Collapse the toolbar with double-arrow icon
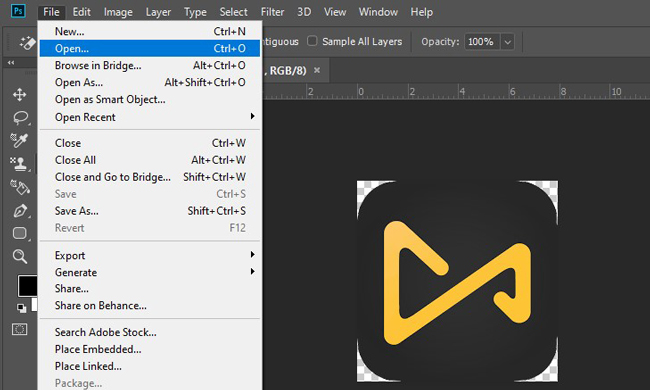 click(11, 63)
